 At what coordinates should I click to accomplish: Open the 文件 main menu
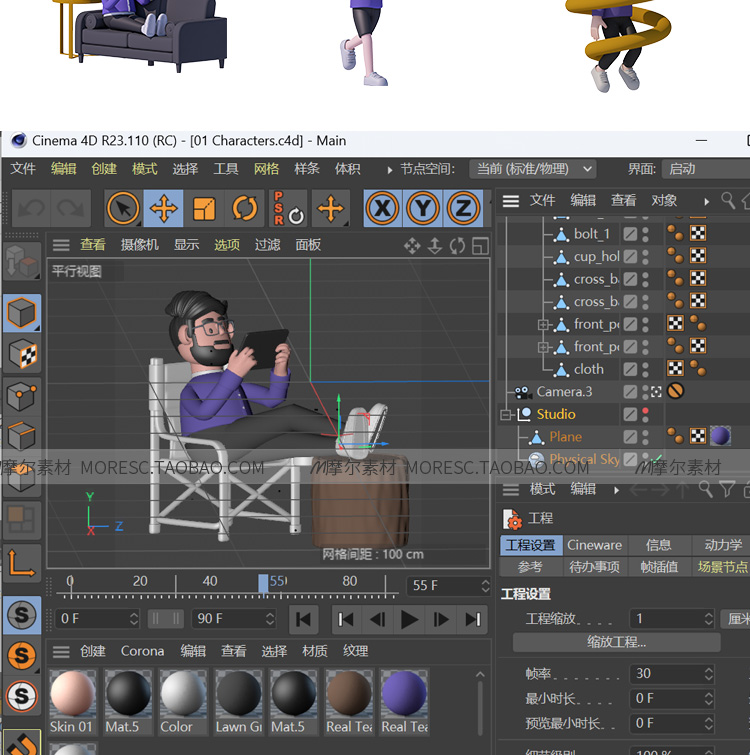pyautogui.click(x=23, y=169)
